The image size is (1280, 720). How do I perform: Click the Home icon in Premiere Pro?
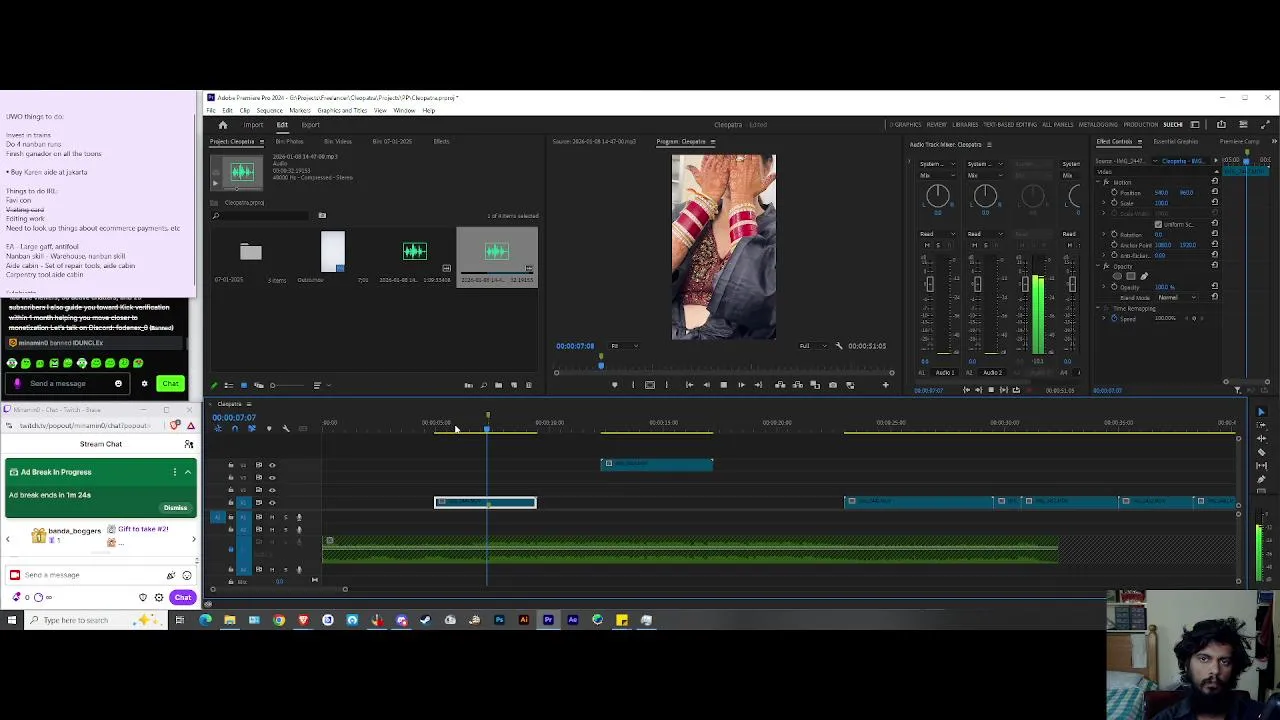pyautogui.click(x=223, y=125)
